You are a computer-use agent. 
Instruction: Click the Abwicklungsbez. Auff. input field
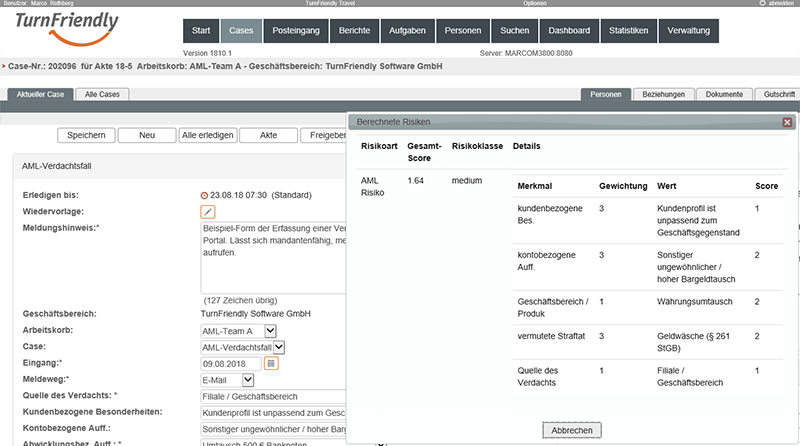[273, 443]
